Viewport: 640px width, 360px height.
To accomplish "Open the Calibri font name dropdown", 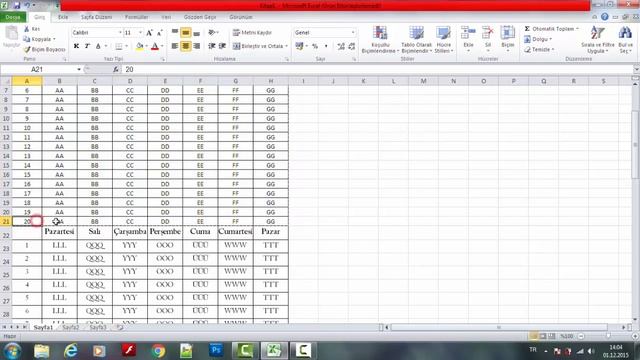I will [x=120, y=33].
